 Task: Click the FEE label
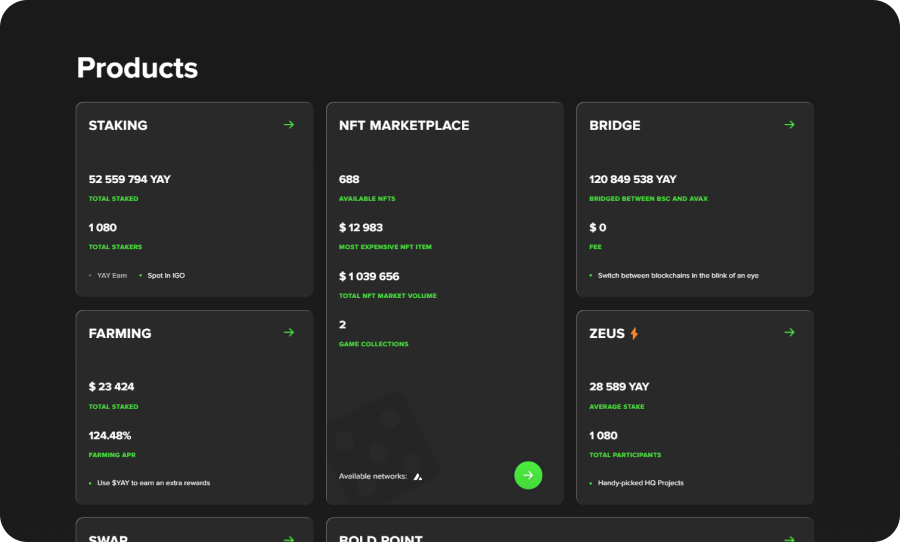595,247
